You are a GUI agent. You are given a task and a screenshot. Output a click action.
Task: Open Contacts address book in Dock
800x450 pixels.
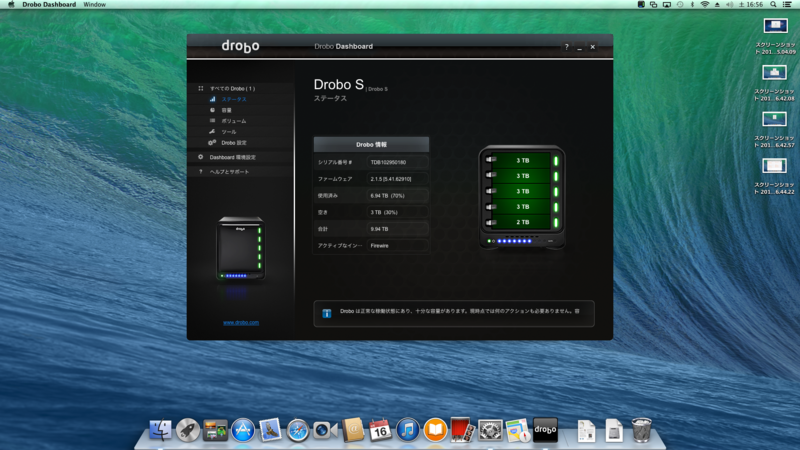pyautogui.click(x=353, y=430)
